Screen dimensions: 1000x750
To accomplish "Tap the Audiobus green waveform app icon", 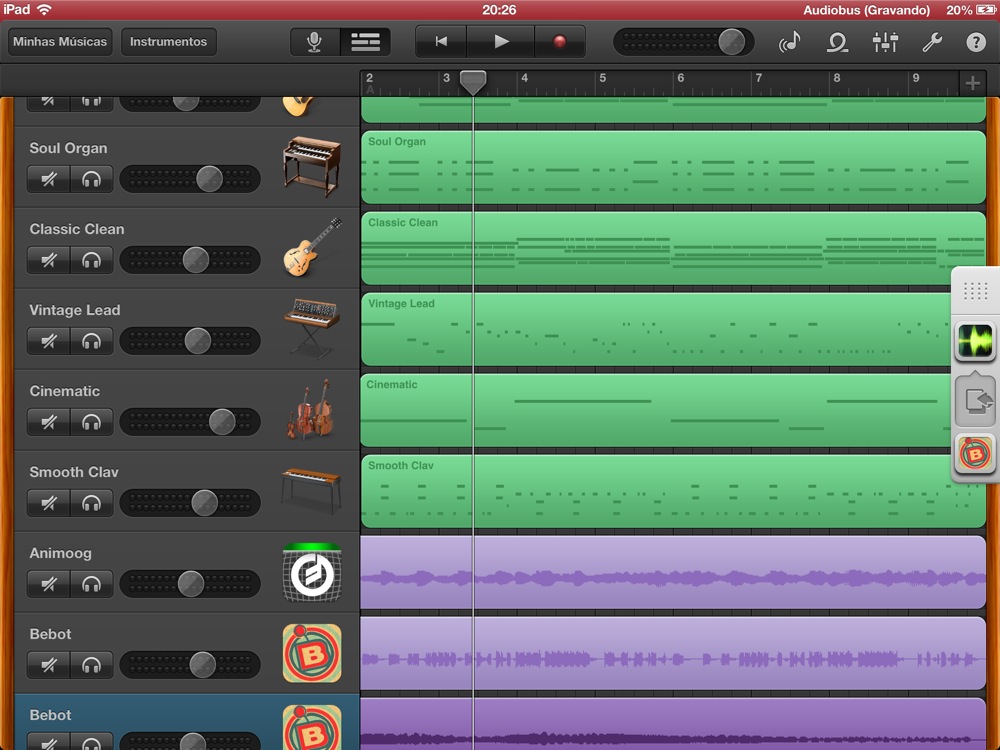I will [975, 341].
